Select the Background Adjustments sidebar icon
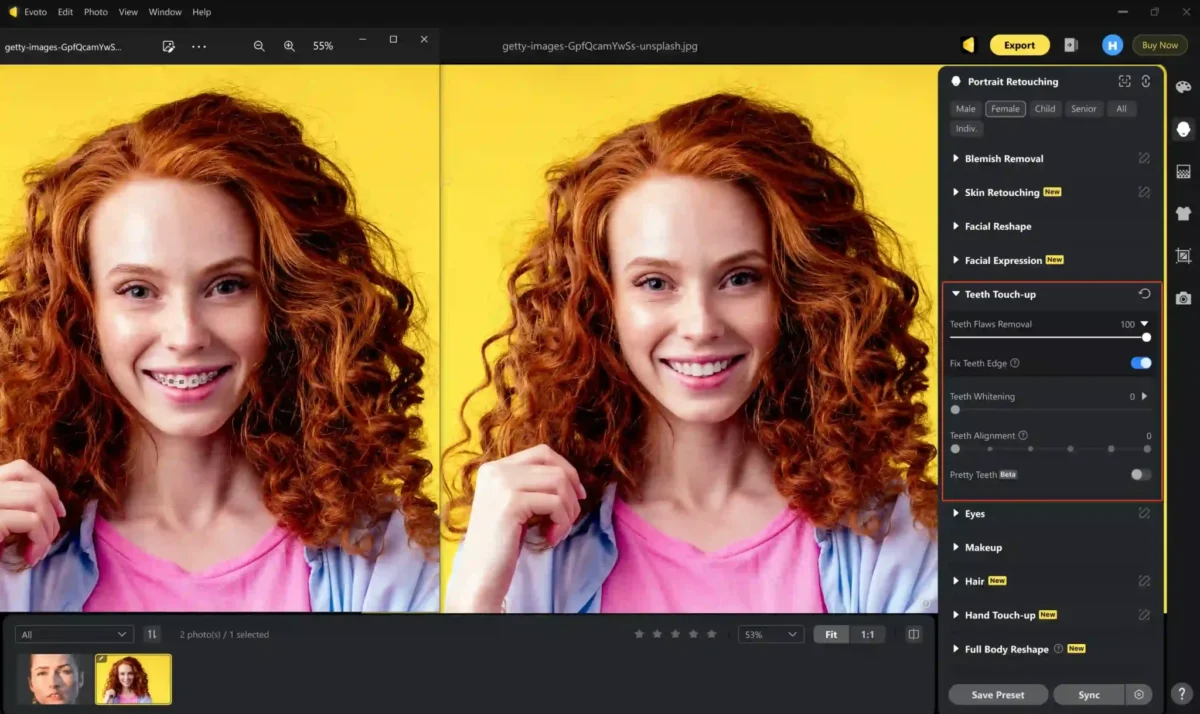Screen dimensions: 1200x714 tap(1183, 171)
